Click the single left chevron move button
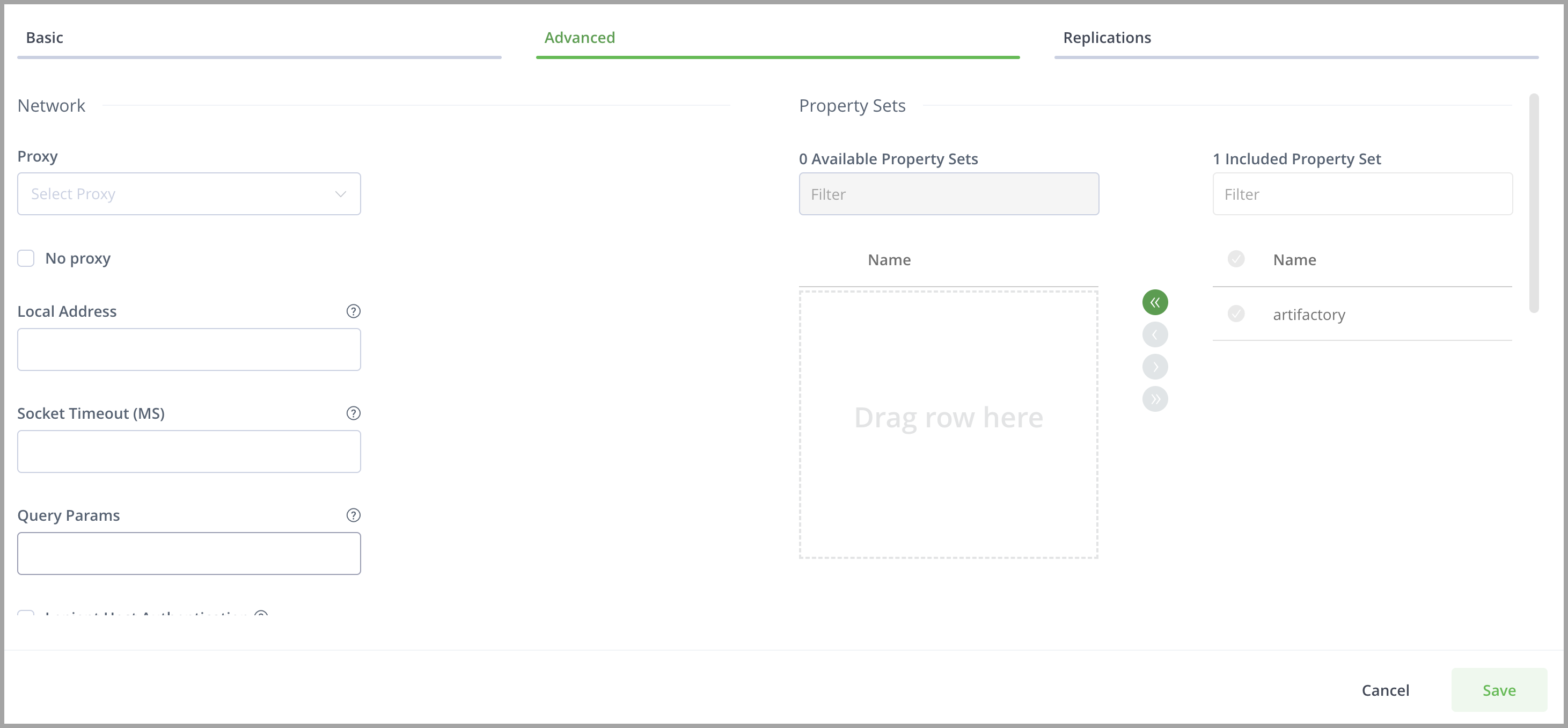 click(x=1155, y=334)
